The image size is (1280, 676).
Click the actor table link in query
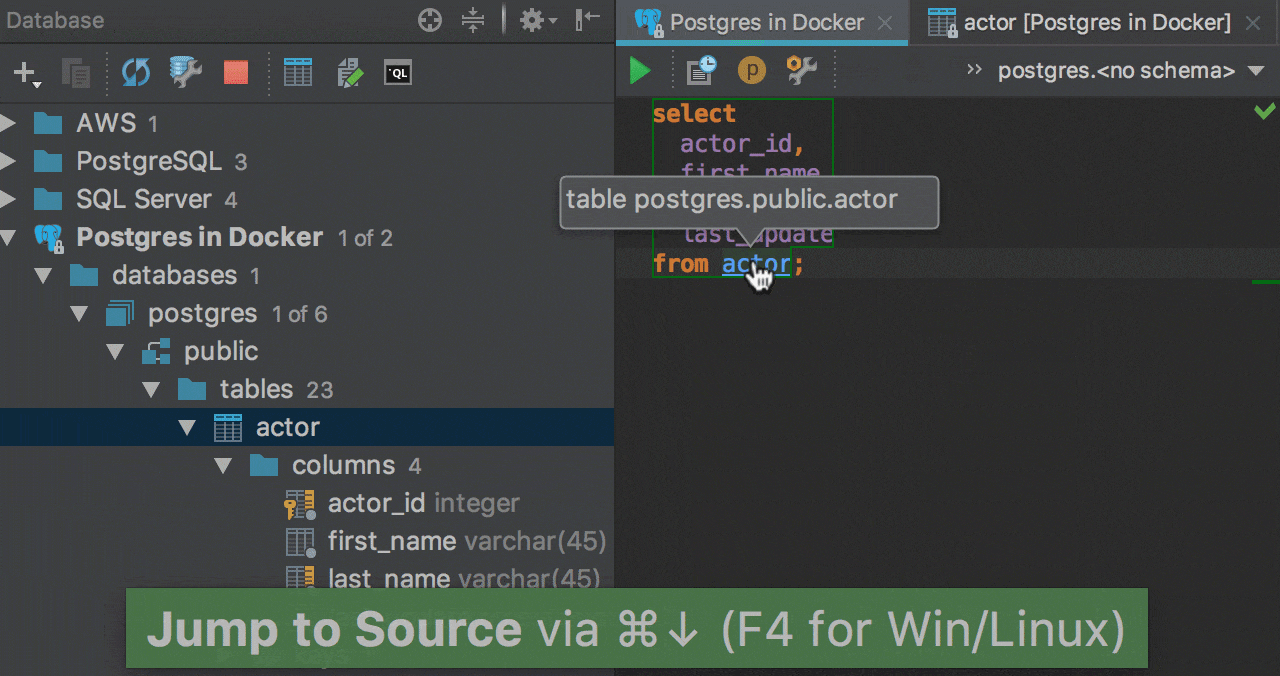(755, 265)
